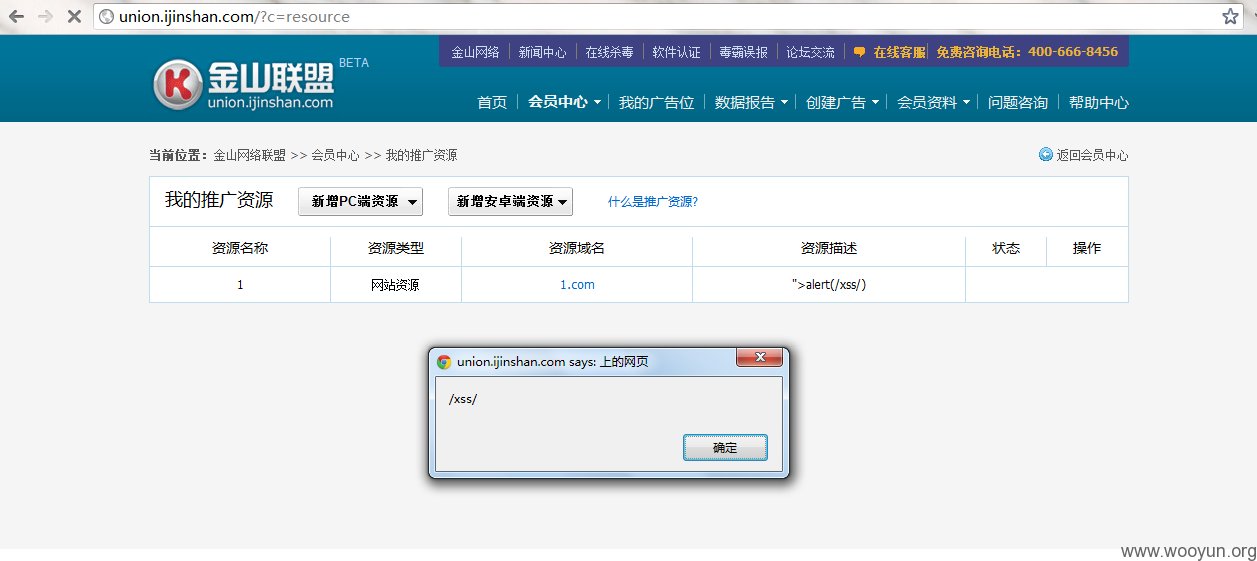Click the hotline number 400-666-8456

click(1073, 52)
